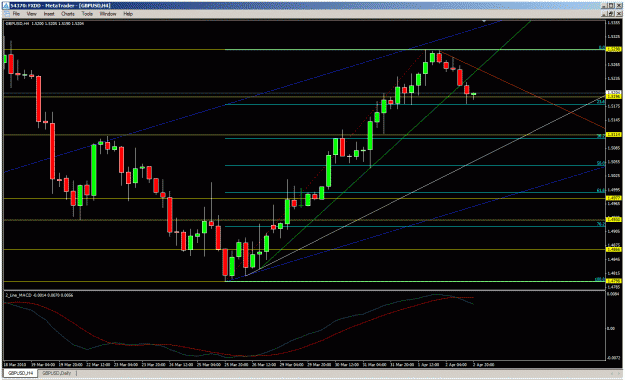The image size is (625, 380).
Task: Minimize the MetaTrader main window
Action: [x=604, y=6]
